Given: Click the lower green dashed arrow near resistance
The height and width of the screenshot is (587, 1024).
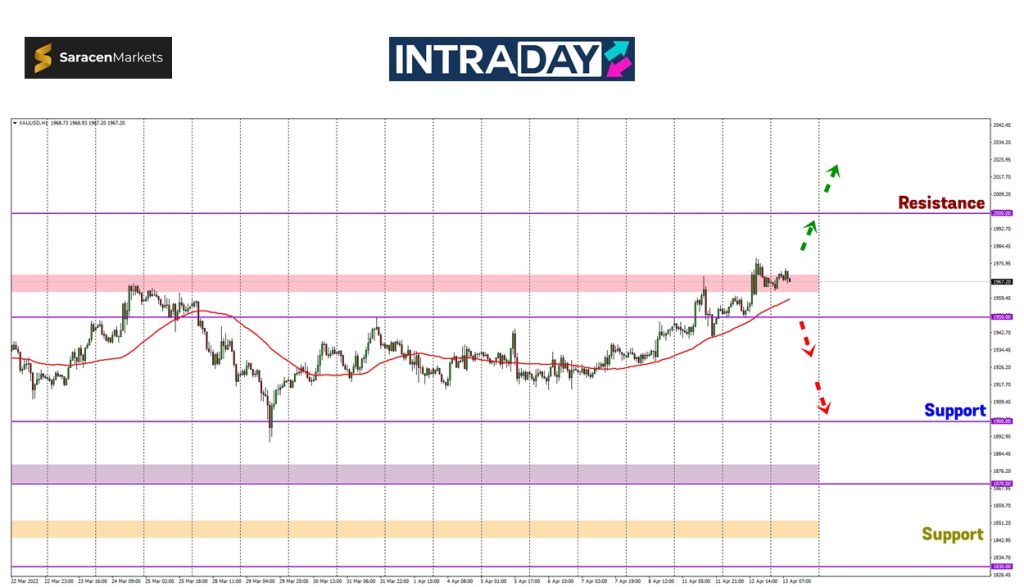Looking at the screenshot, I should pos(807,236).
